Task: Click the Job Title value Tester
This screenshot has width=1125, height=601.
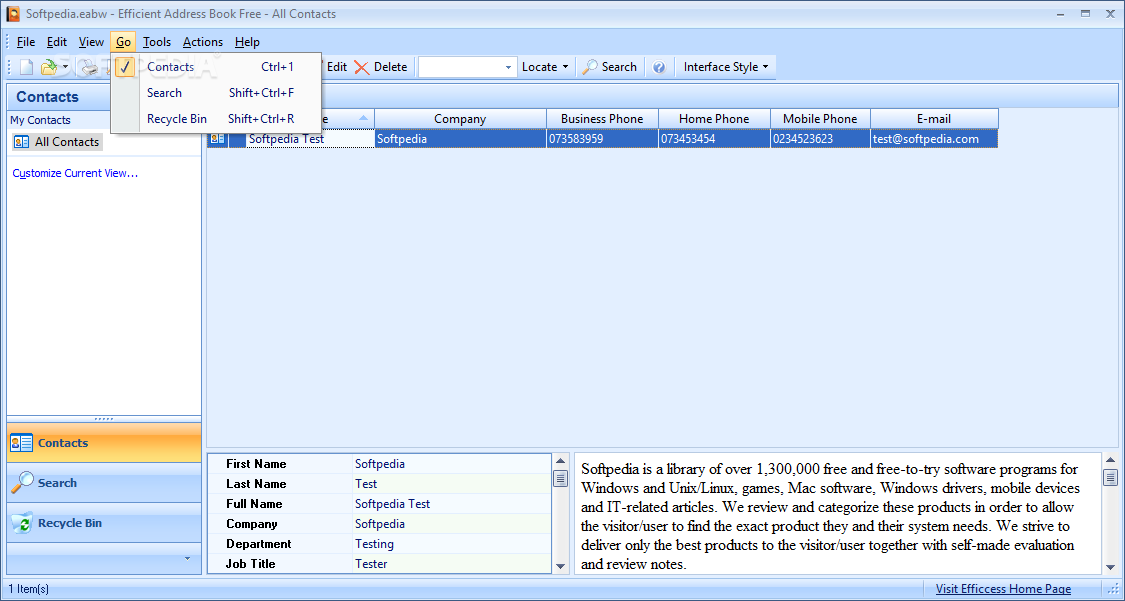Action: (371, 564)
